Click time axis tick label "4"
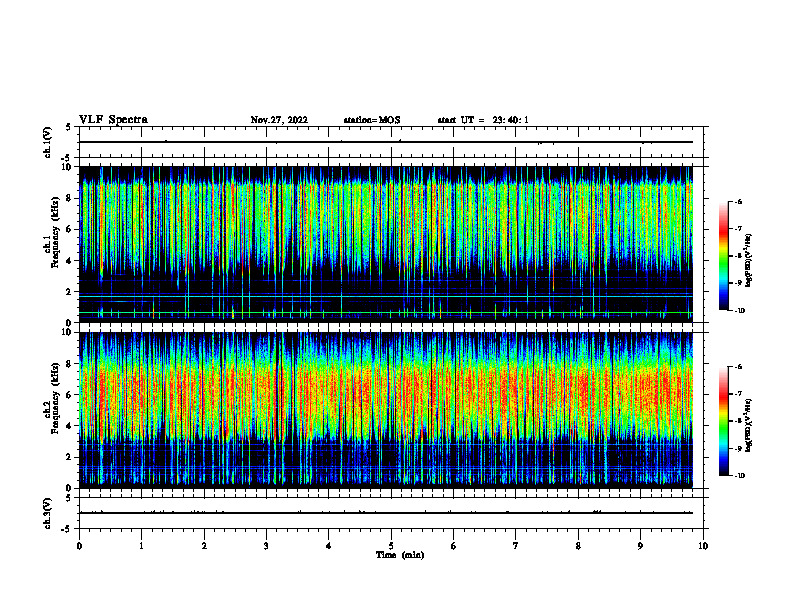The height and width of the screenshot is (612, 792). coord(329,546)
